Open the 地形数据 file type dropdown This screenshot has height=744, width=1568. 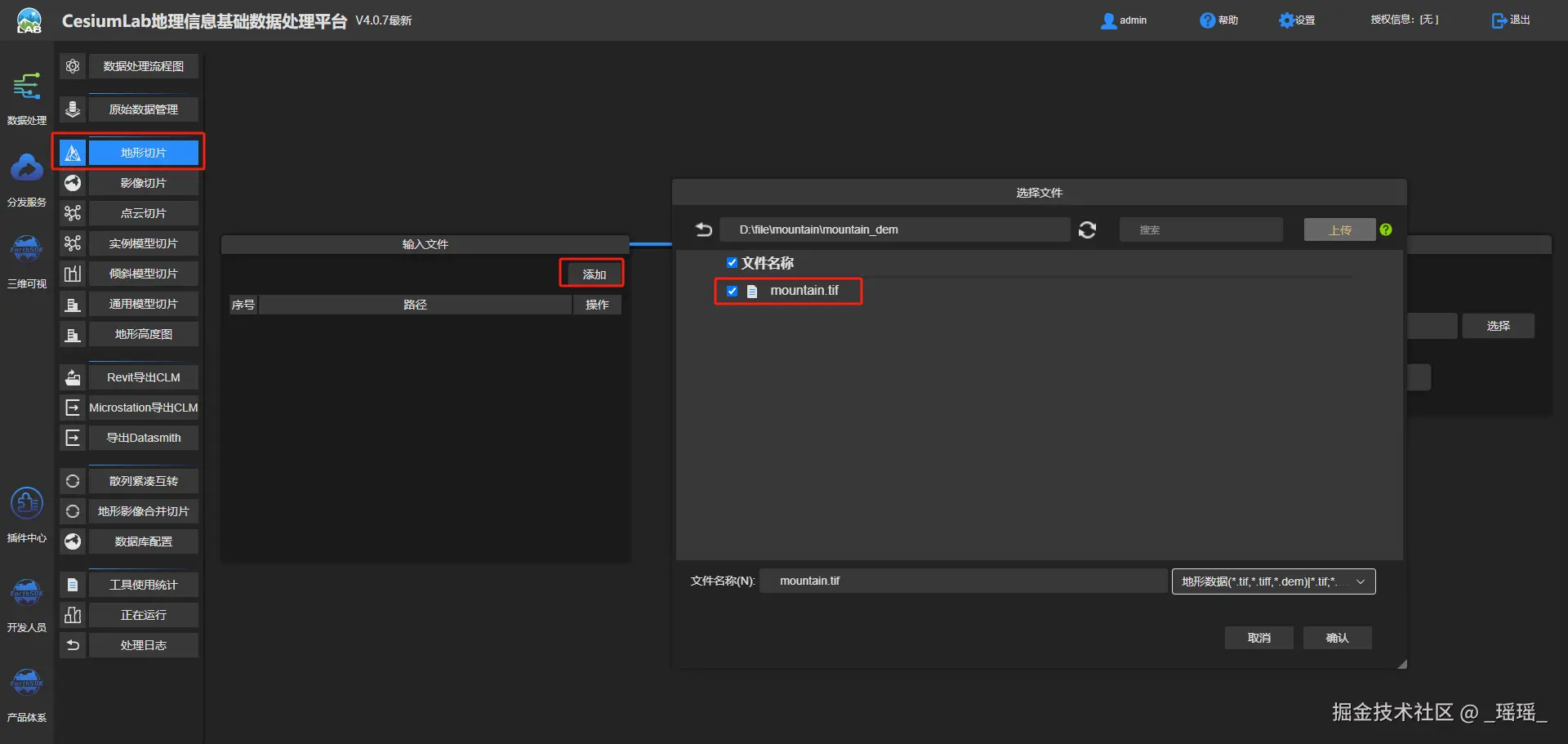pyautogui.click(x=1273, y=581)
